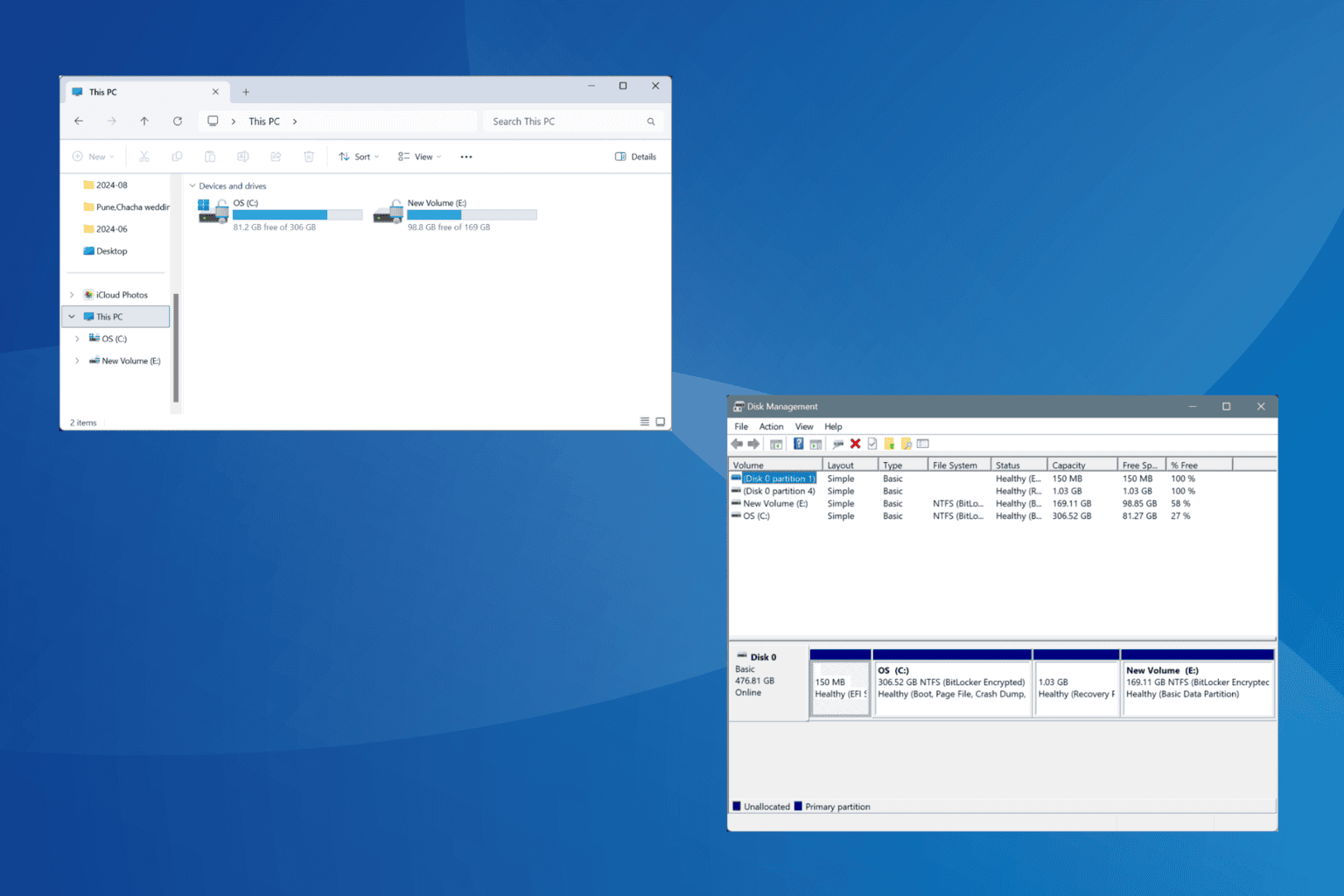Screen dimensions: 1344x896
Task: Click Back arrow in Disk Management toolbar
Action: (737, 444)
